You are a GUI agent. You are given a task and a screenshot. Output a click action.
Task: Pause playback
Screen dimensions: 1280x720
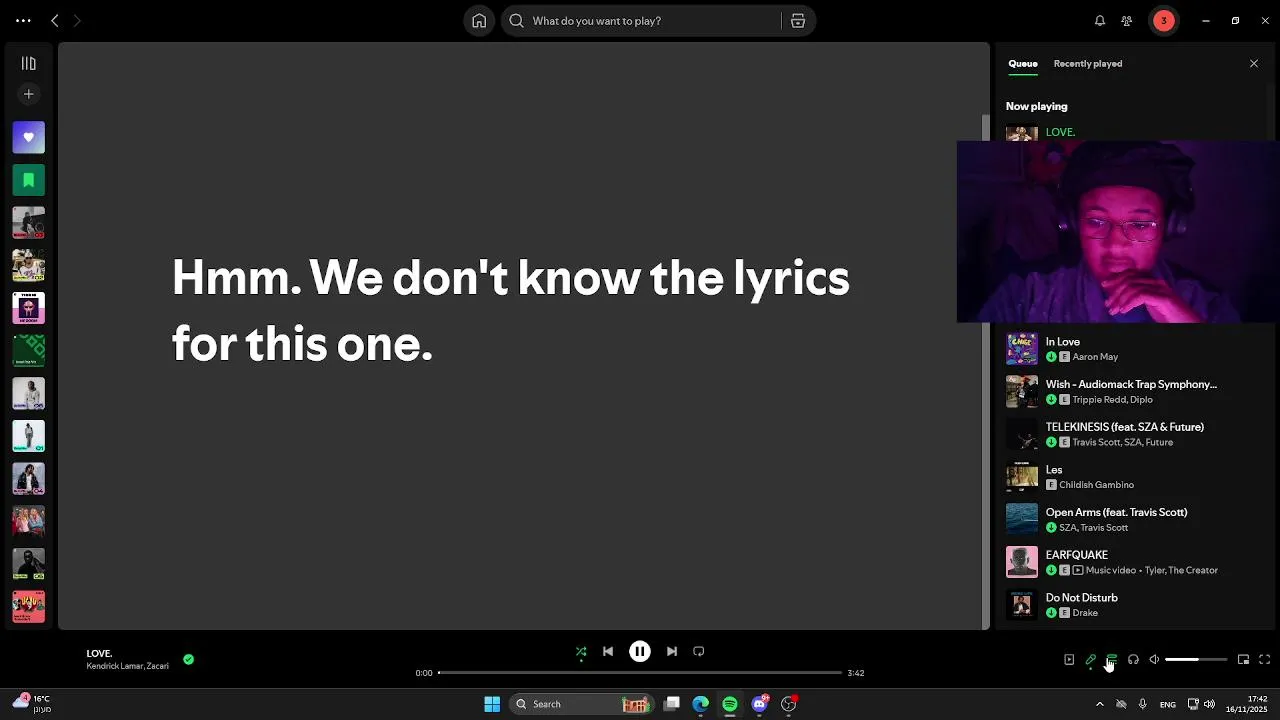click(x=640, y=651)
